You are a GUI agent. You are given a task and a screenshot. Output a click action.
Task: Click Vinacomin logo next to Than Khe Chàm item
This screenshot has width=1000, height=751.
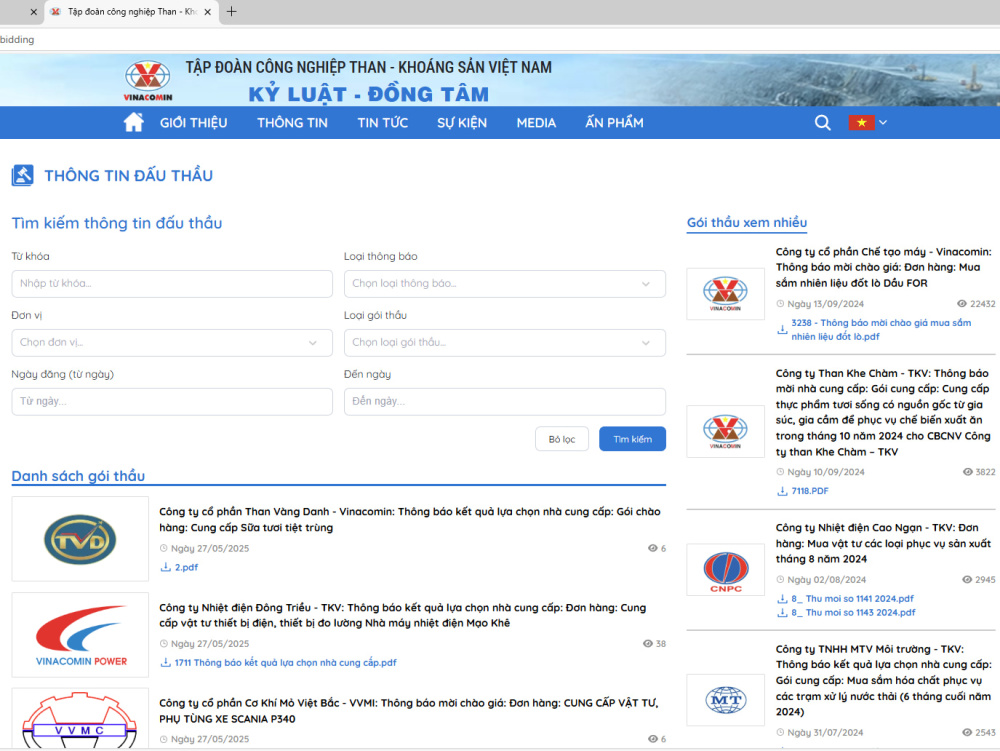click(x=726, y=432)
